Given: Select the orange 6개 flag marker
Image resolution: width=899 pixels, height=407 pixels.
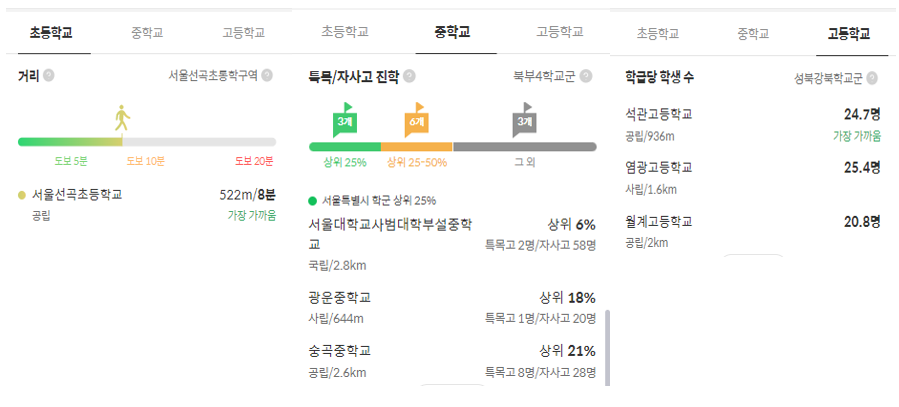Looking at the screenshot, I should 417,120.
